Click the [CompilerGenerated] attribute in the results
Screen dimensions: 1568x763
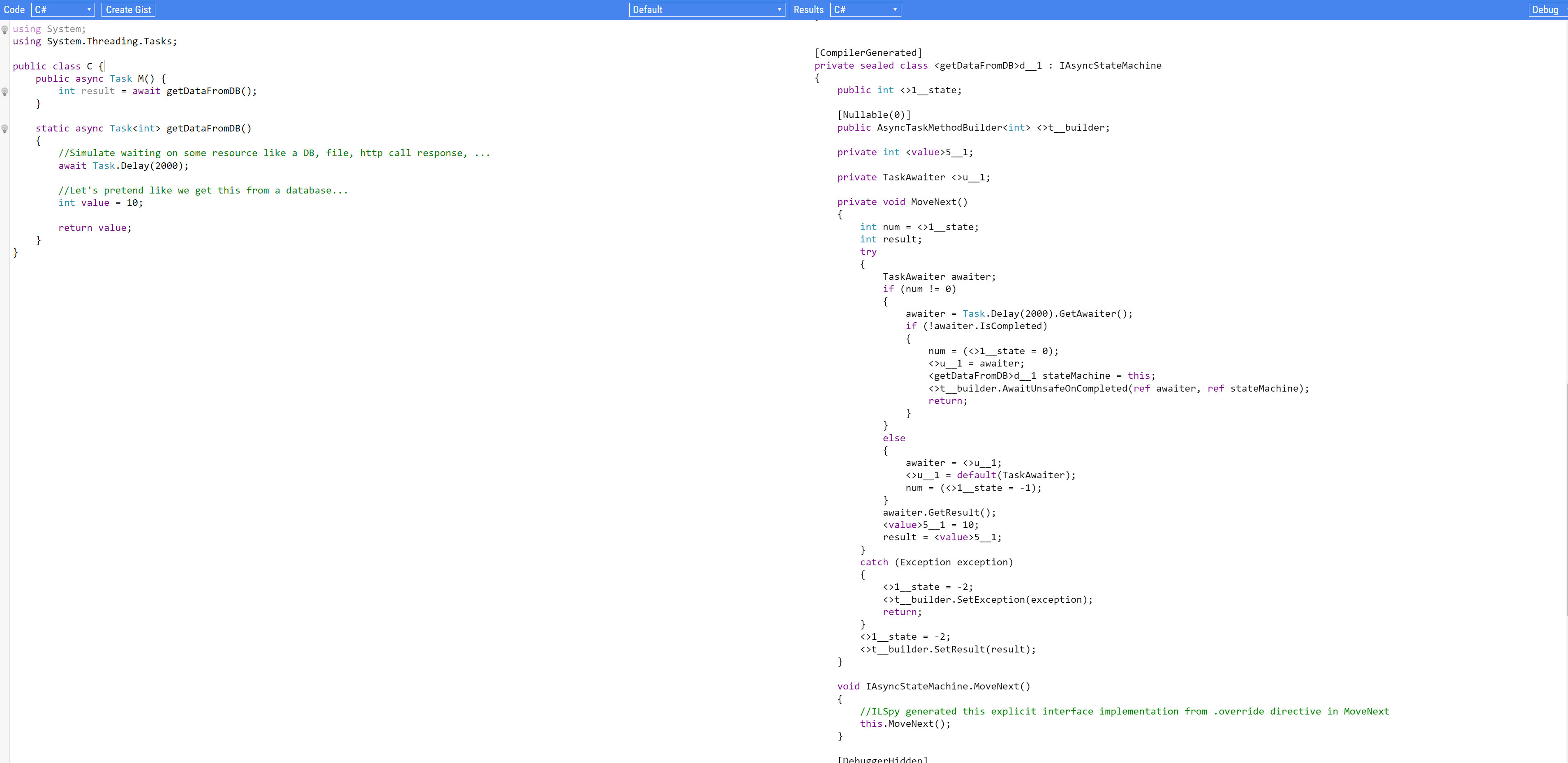[868, 52]
